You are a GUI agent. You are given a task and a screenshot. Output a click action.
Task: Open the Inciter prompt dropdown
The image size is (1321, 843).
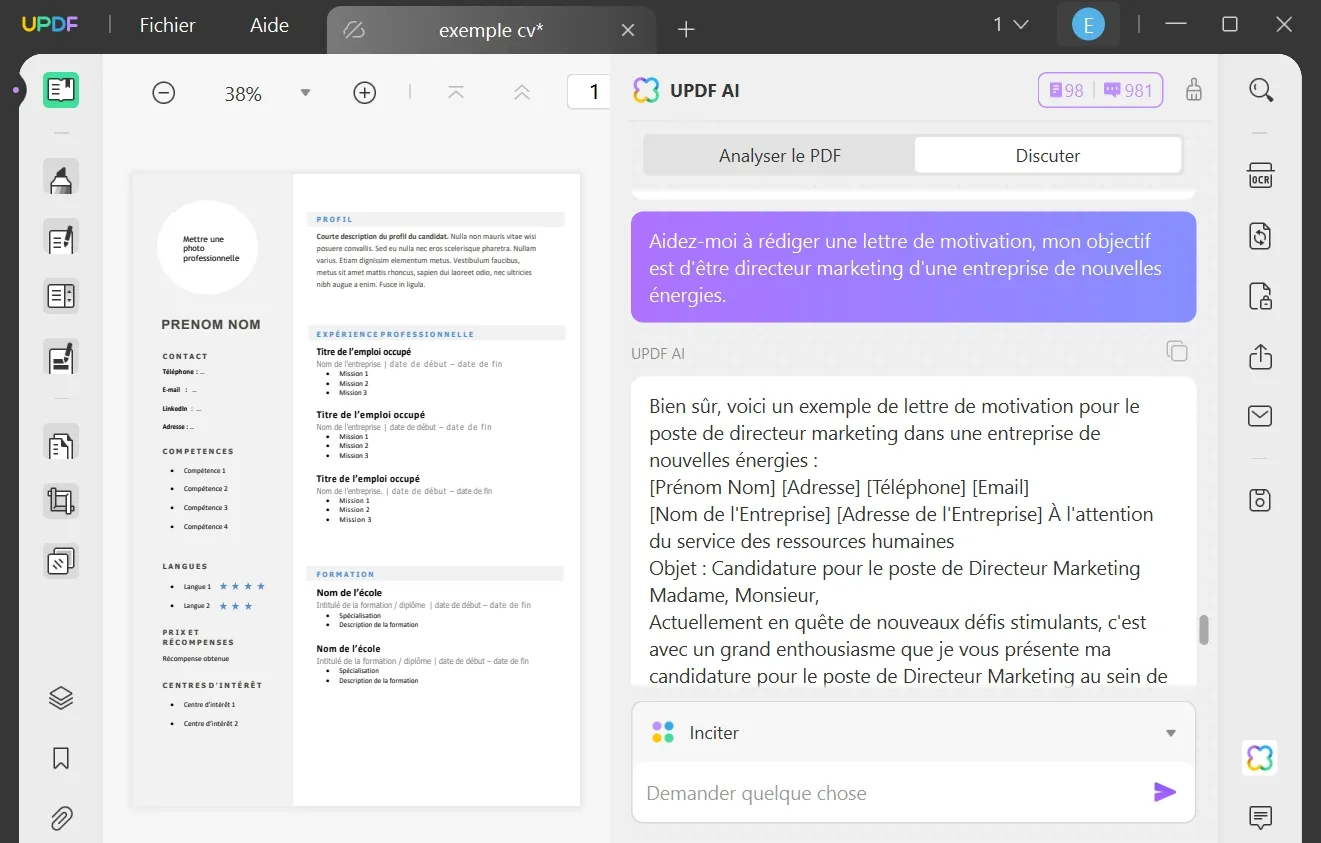[1169, 732]
